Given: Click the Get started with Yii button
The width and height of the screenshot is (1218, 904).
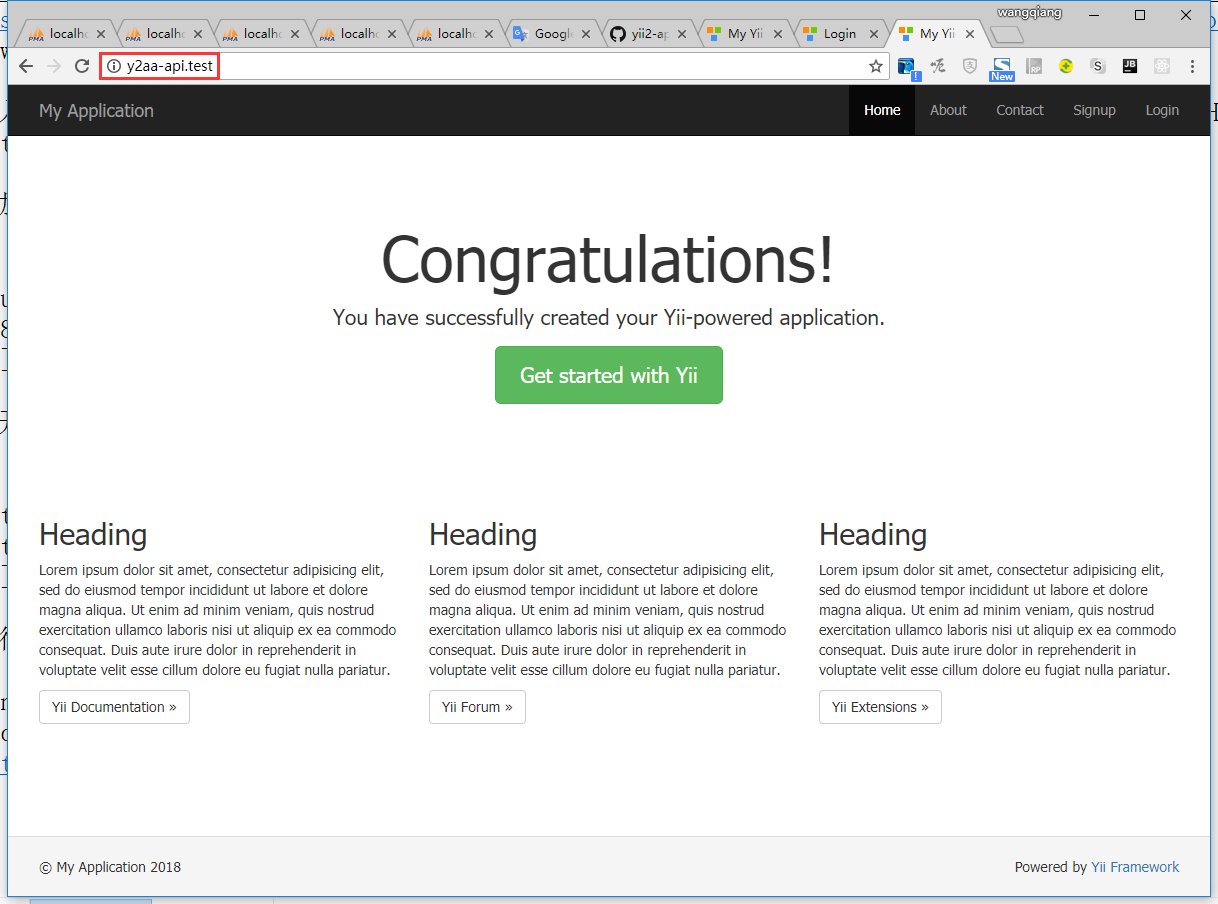Looking at the screenshot, I should [608, 375].
